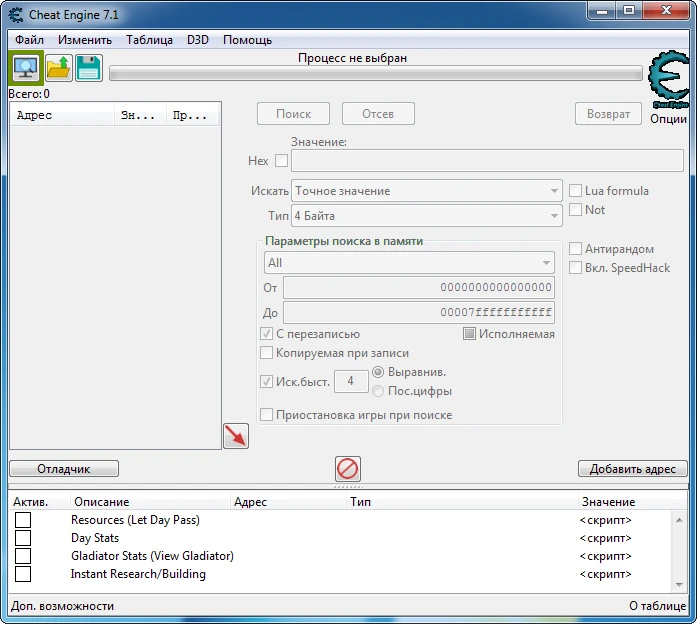Open the Помощь menu
Screen dimensions: 697x624
pos(248,40)
